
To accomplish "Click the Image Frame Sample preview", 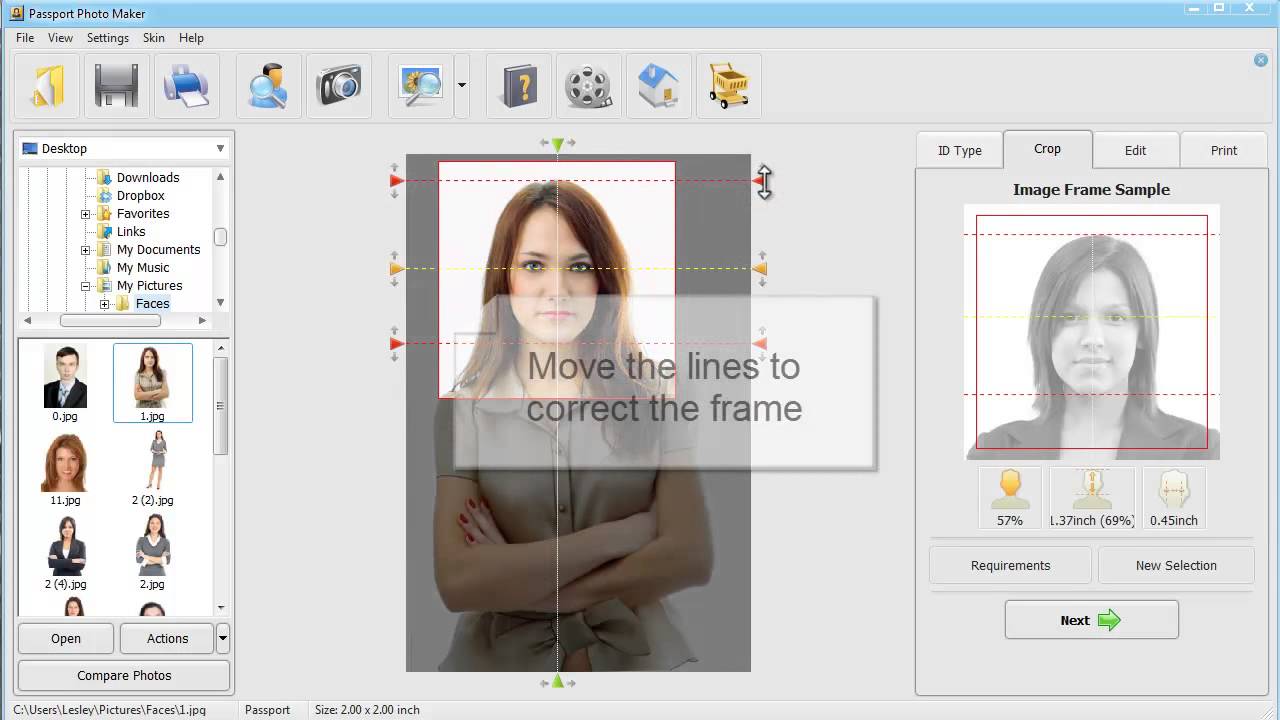I will pos(1092,332).
